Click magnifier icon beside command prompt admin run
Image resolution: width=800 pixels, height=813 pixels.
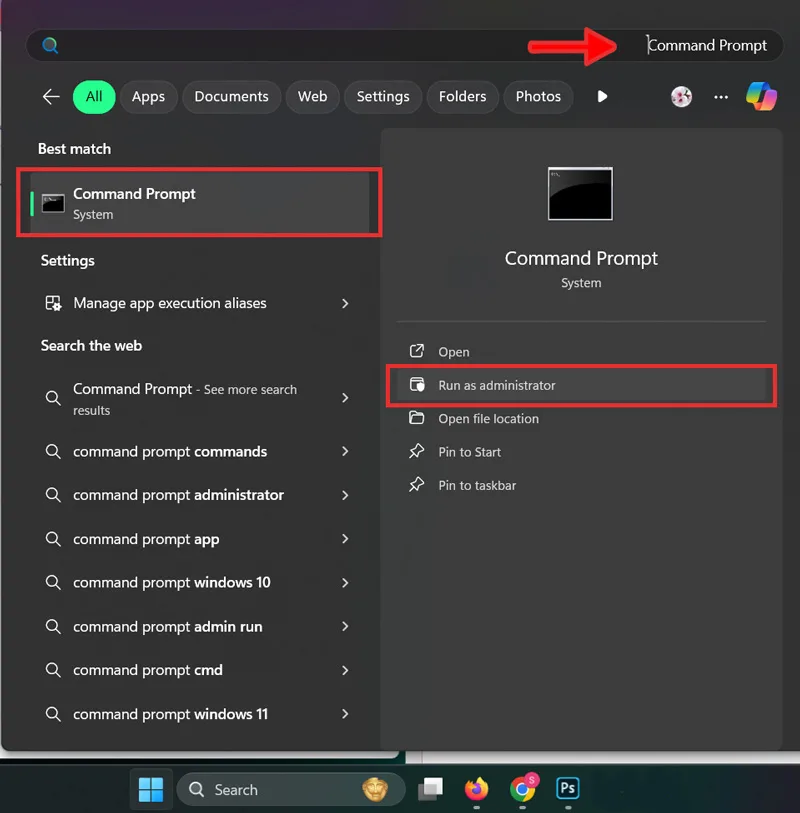pyautogui.click(x=53, y=627)
